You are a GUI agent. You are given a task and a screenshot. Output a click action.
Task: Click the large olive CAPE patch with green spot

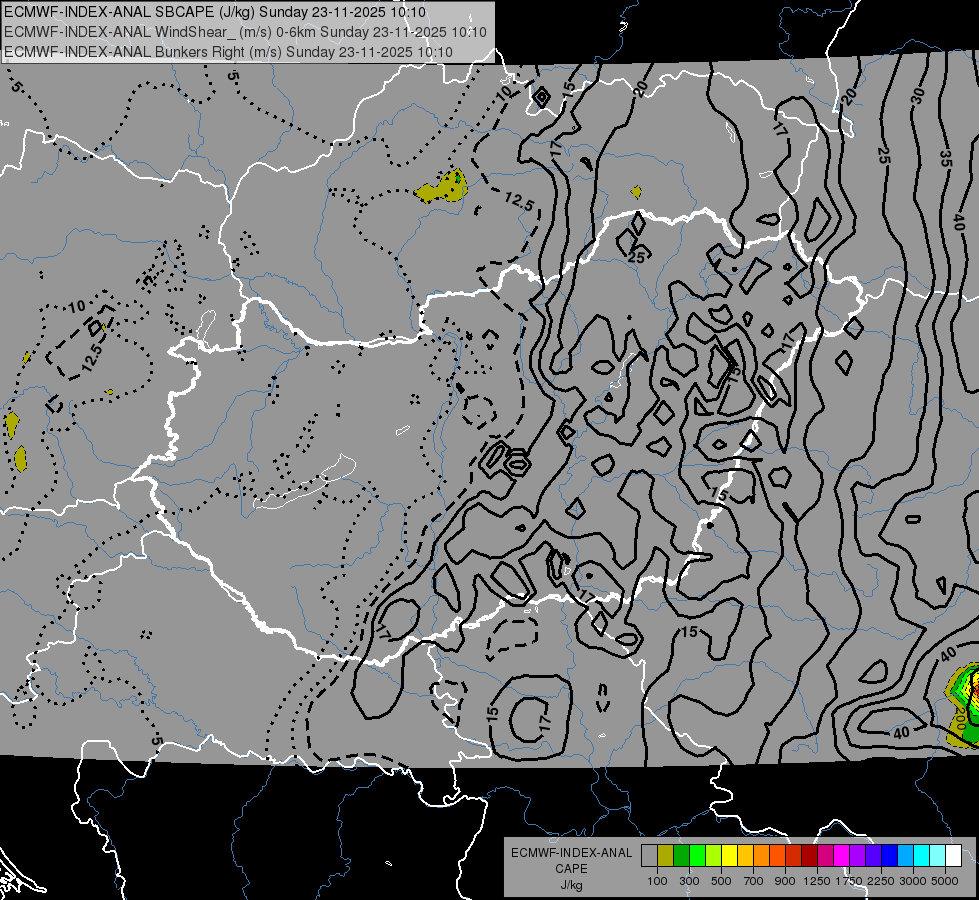[x=441, y=187]
